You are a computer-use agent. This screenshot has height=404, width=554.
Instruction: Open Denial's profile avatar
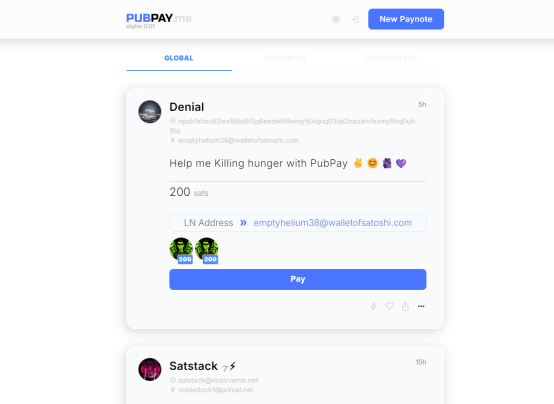(x=150, y=112)
